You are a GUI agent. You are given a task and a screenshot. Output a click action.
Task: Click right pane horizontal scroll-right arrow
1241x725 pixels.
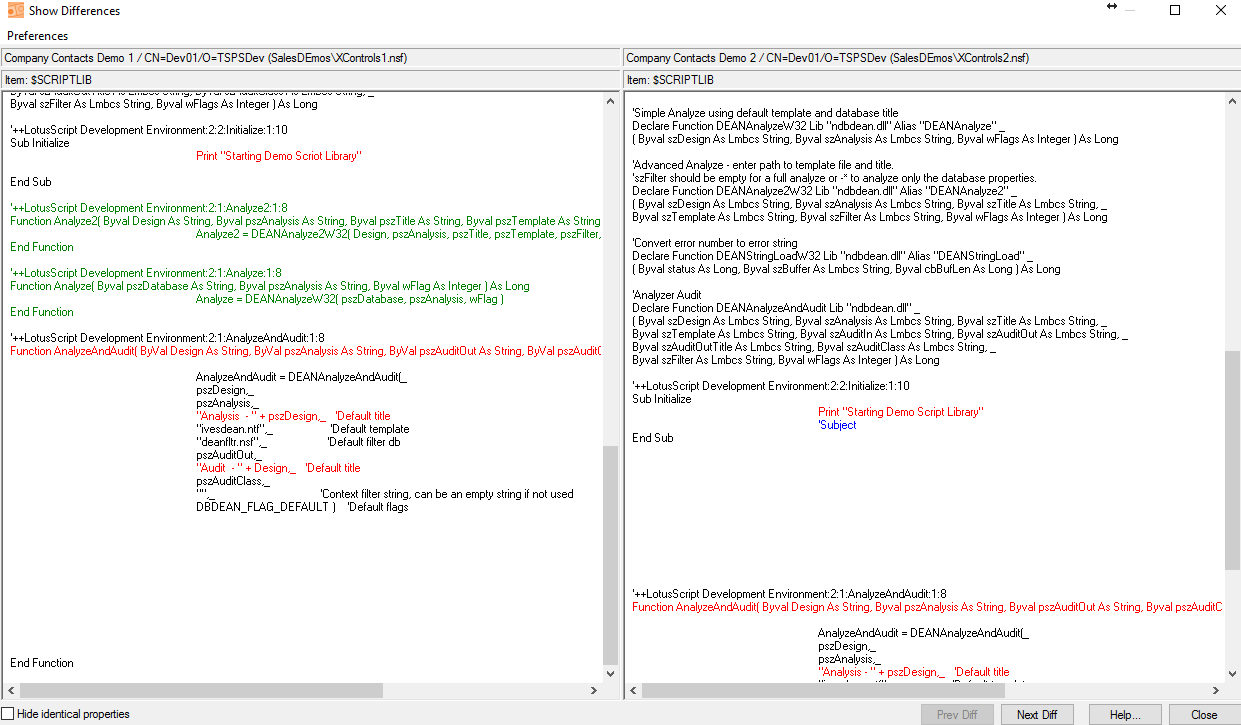pos(1216,690)
